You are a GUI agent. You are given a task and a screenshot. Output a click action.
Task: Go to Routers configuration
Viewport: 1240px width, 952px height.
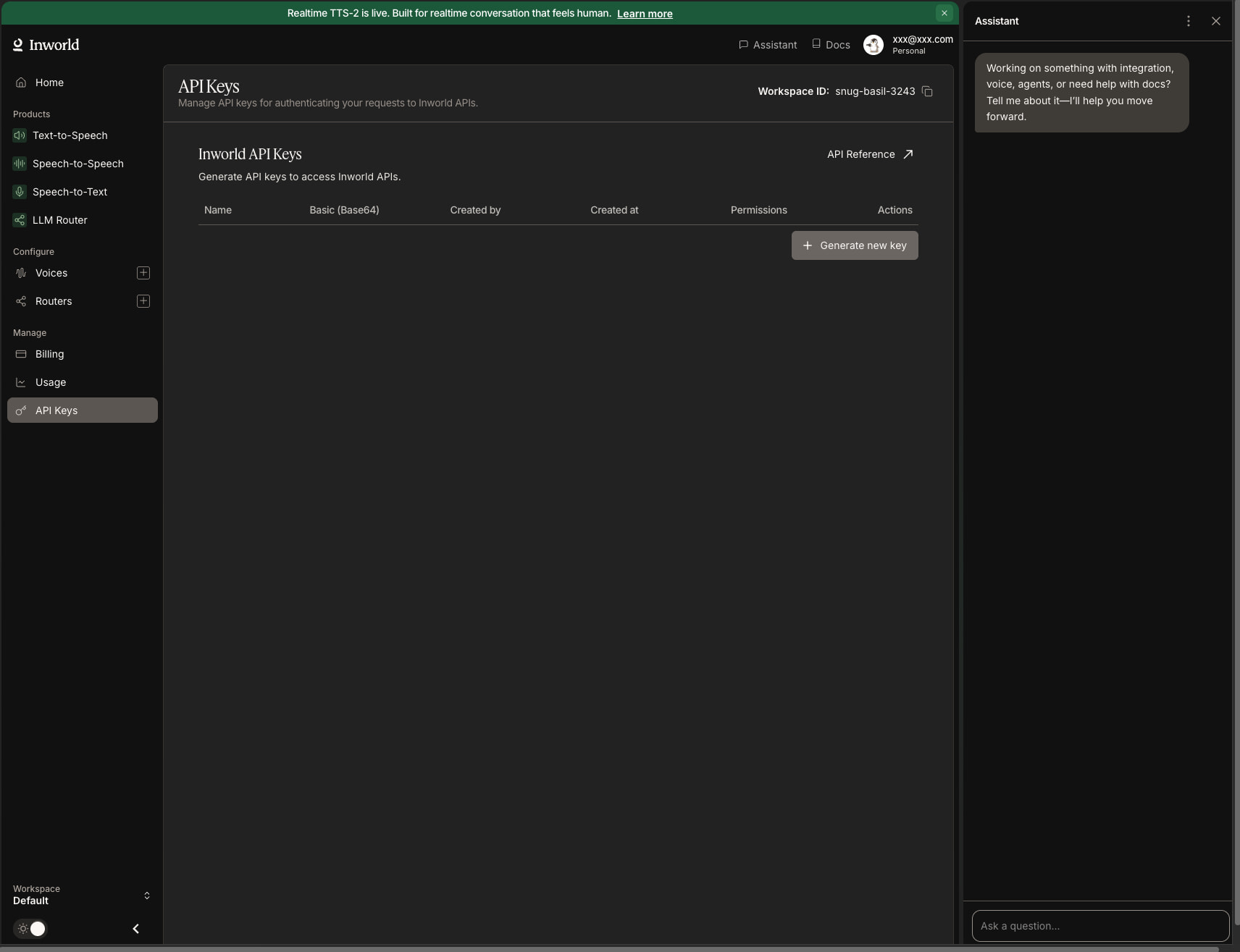point(54,301)
